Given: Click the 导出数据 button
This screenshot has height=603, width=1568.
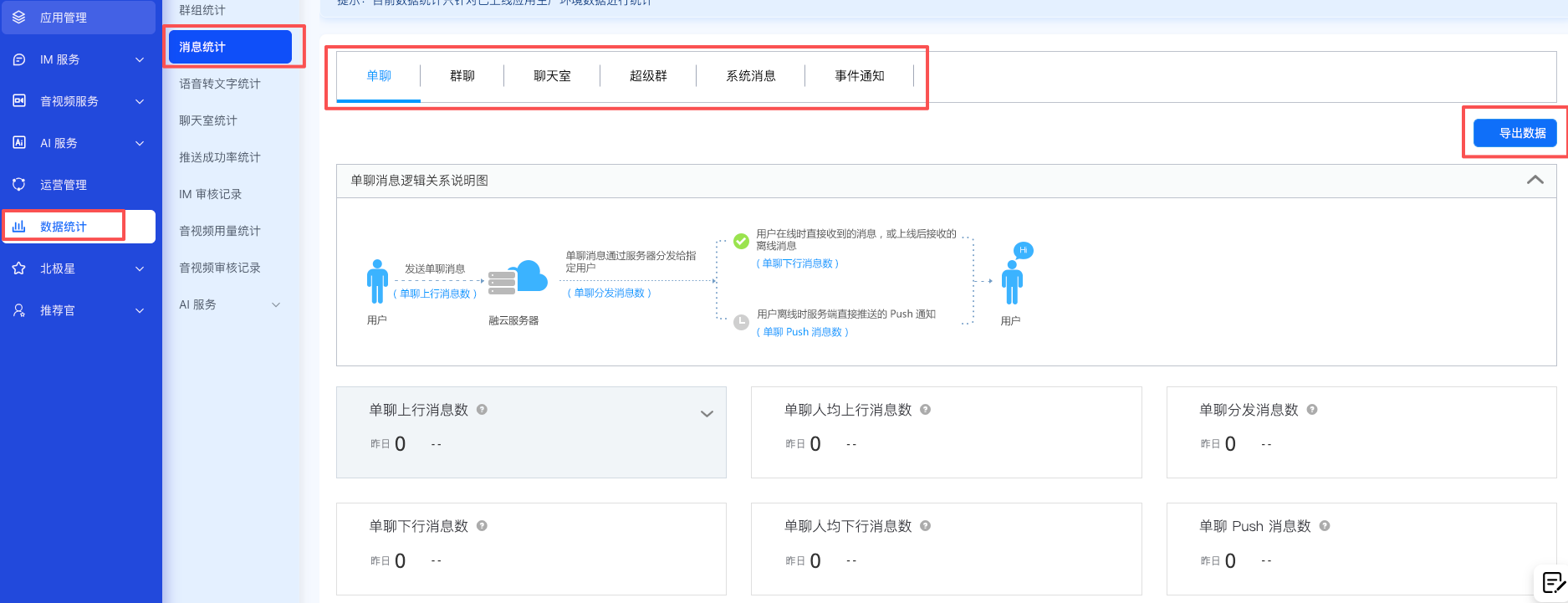Looking at the screenshot, I should pos(1514,133).
